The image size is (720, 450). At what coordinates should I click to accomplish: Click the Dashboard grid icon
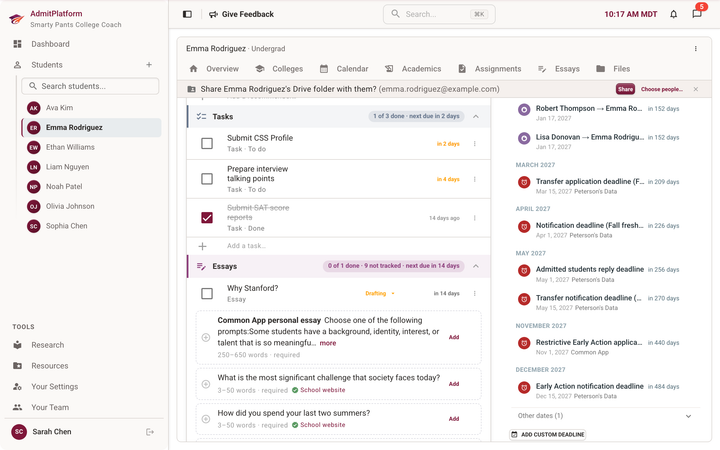[x=17, y=44]
